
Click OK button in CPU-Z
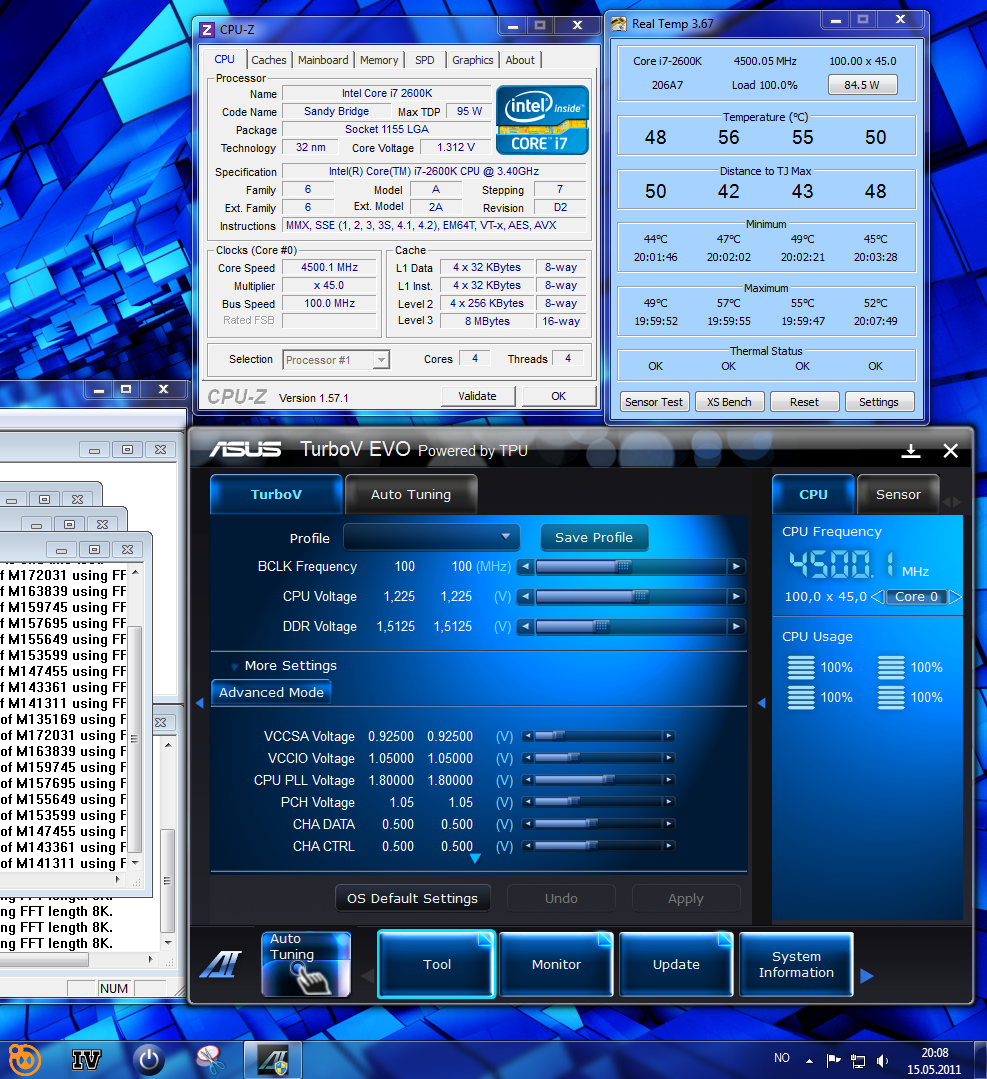click(x=558, y=396)
